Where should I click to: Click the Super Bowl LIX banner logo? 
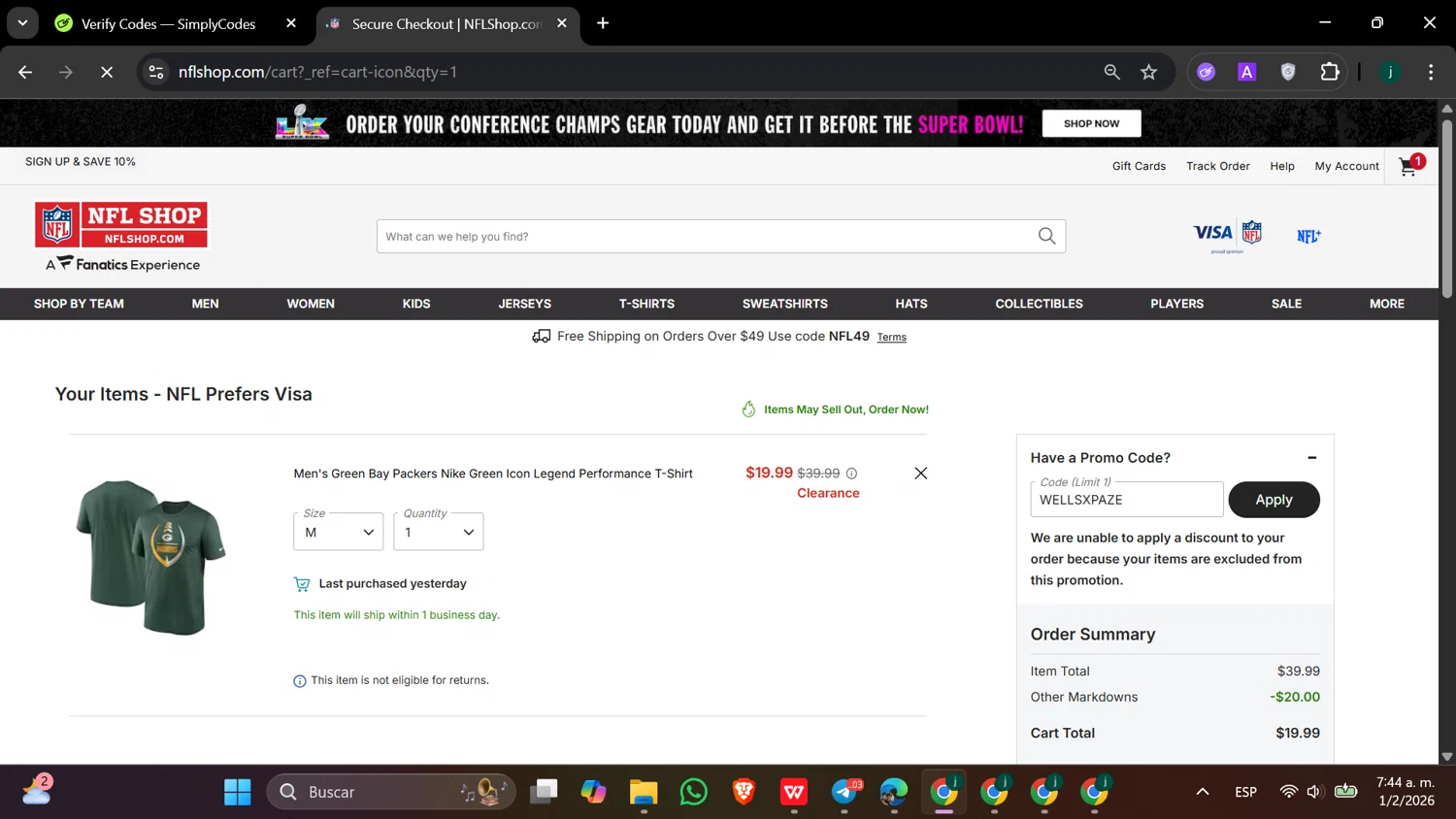[x=303, y=123]
